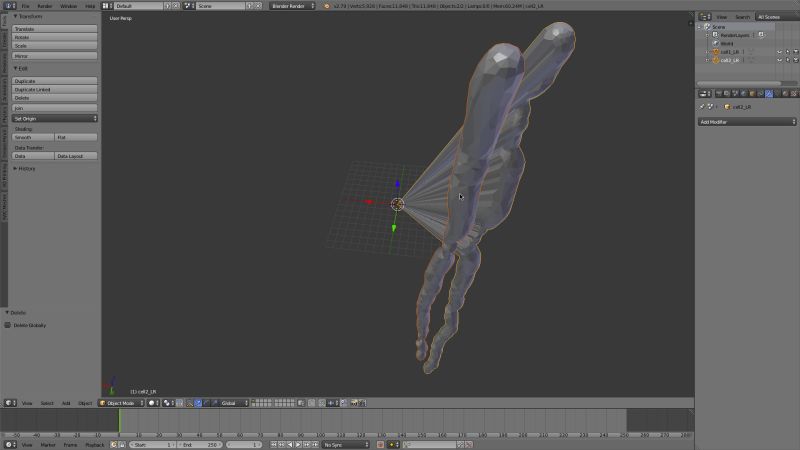This screenshot has width=800, height=450.
Task: Click the pivot point icon
Action: [168, 403]
